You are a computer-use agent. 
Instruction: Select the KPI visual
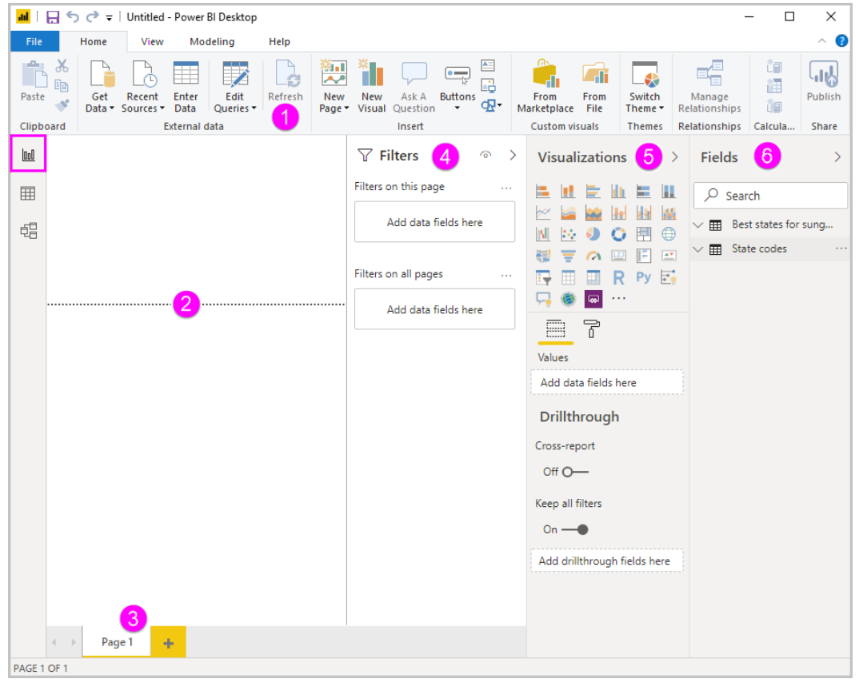click(x=669, y=255)
